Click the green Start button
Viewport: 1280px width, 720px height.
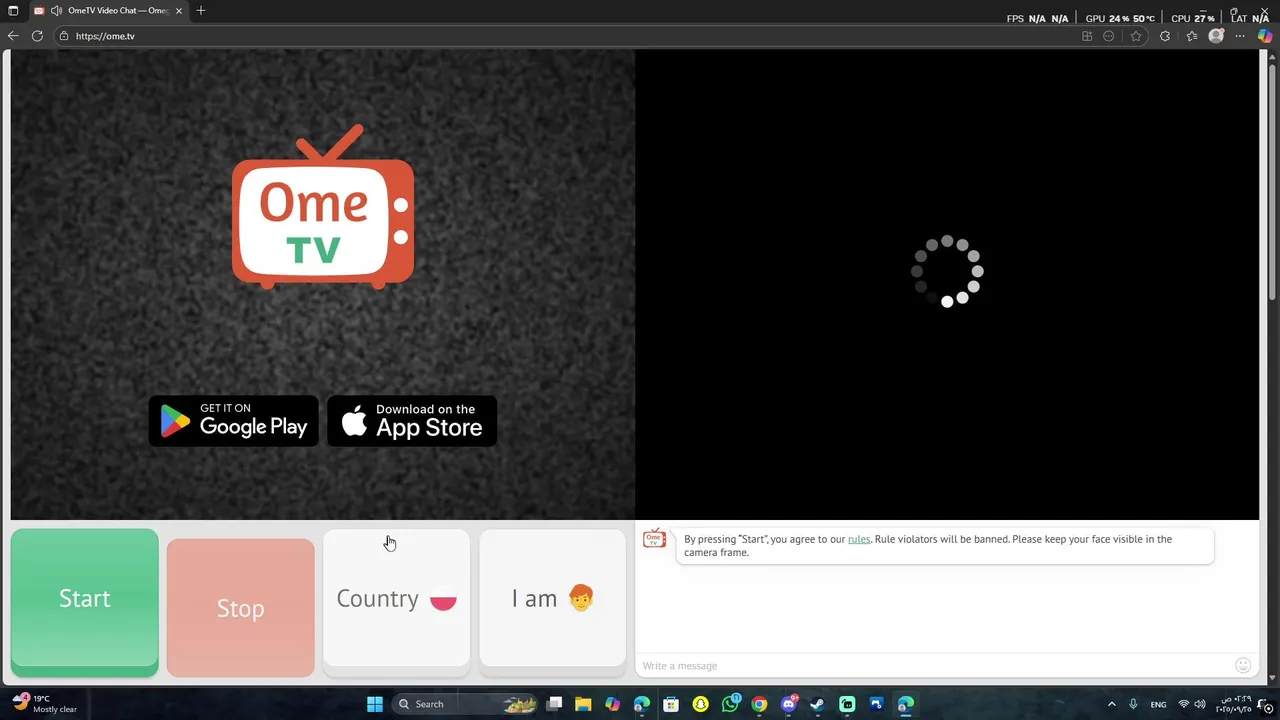point(85,602)
